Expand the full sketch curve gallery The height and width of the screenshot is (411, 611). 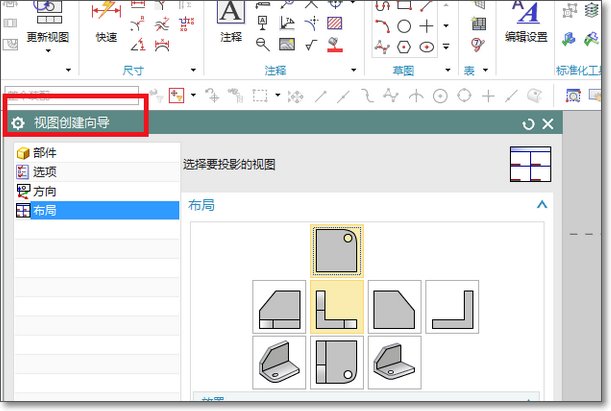click(x=446, y=46)
